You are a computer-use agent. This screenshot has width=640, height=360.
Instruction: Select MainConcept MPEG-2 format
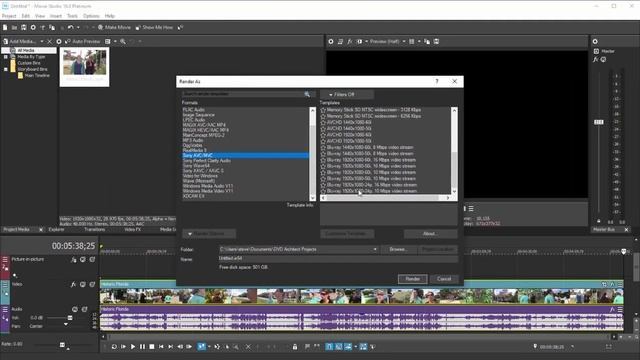[x=204, y=135]
